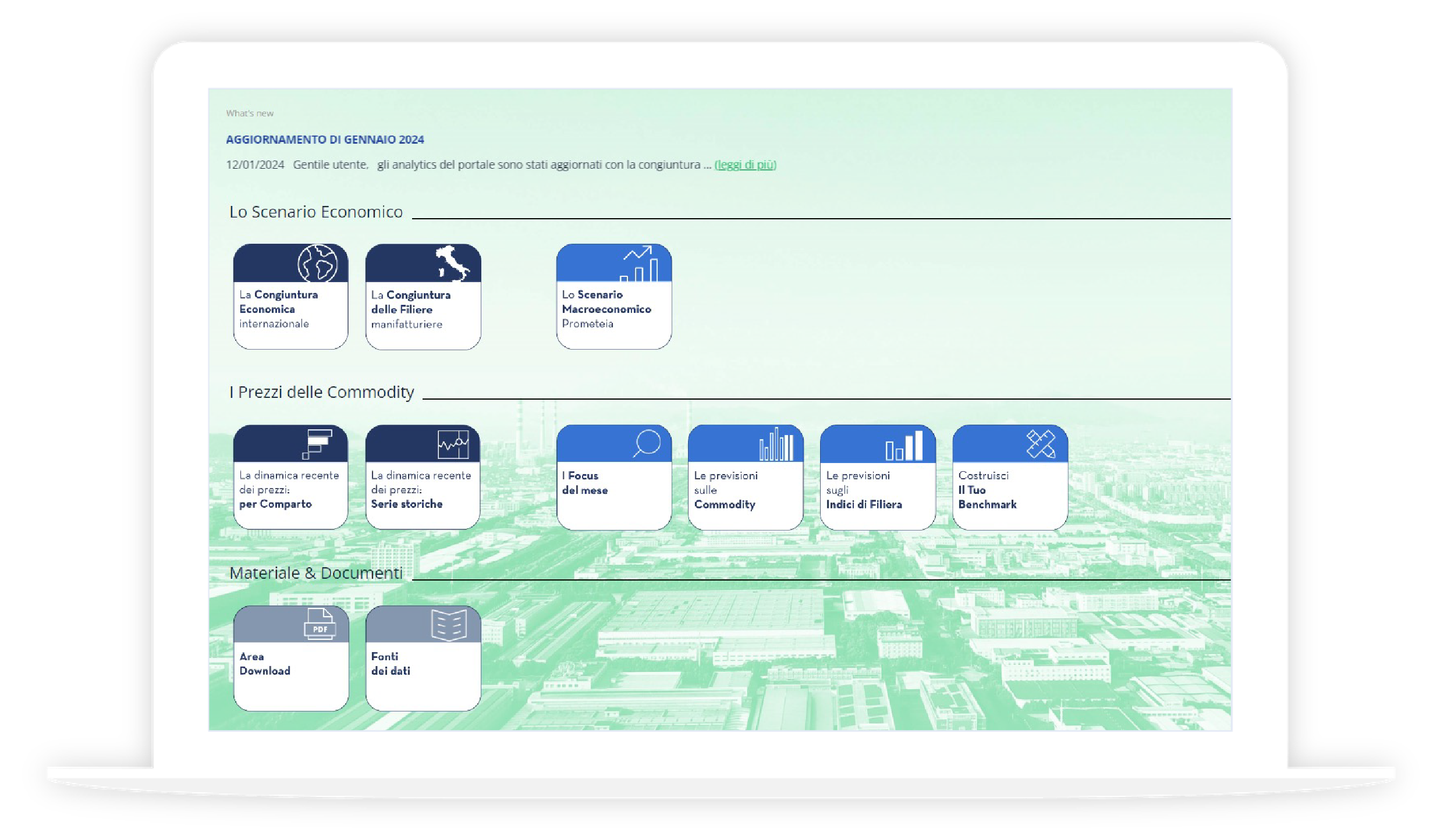Image resolution: width=1444 pixels, height=840 pixels.
Task: Open La Congiuntura Economica internazionale text
Action: pos(278,309)
